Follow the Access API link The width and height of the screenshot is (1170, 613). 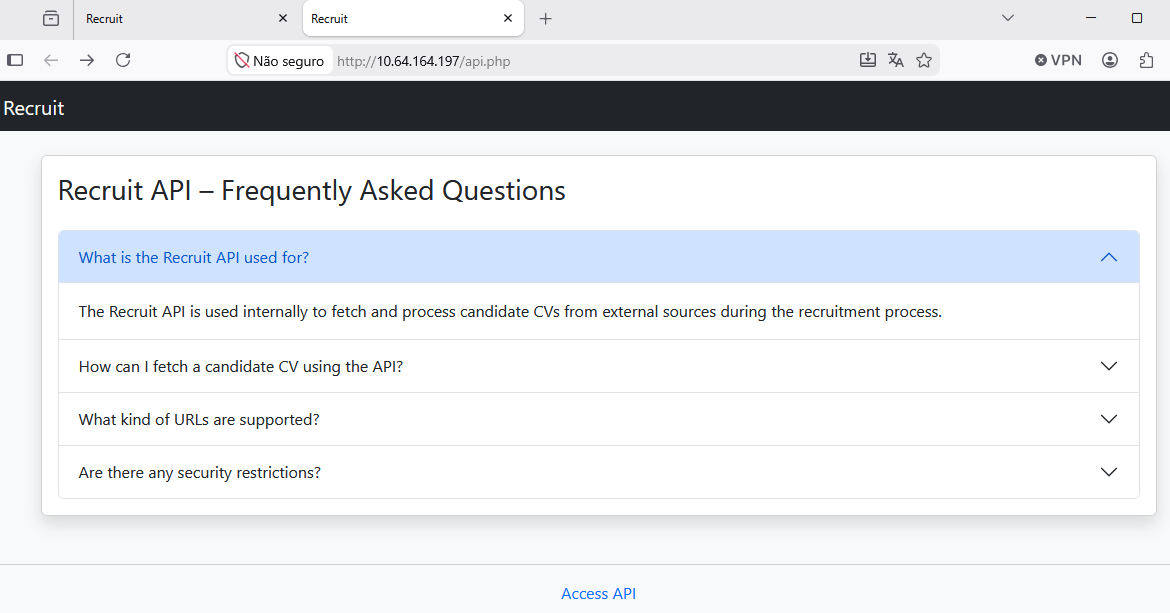click(598, 594)
